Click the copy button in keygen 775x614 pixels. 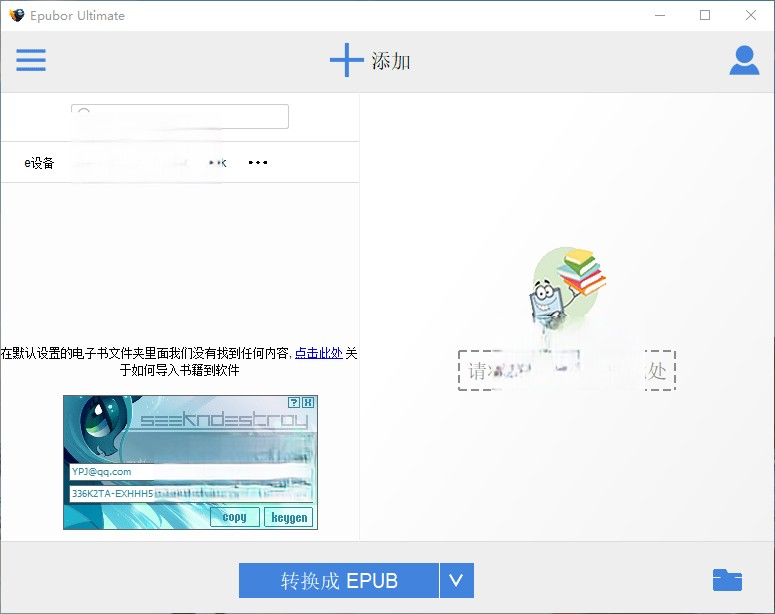(235, 517)
